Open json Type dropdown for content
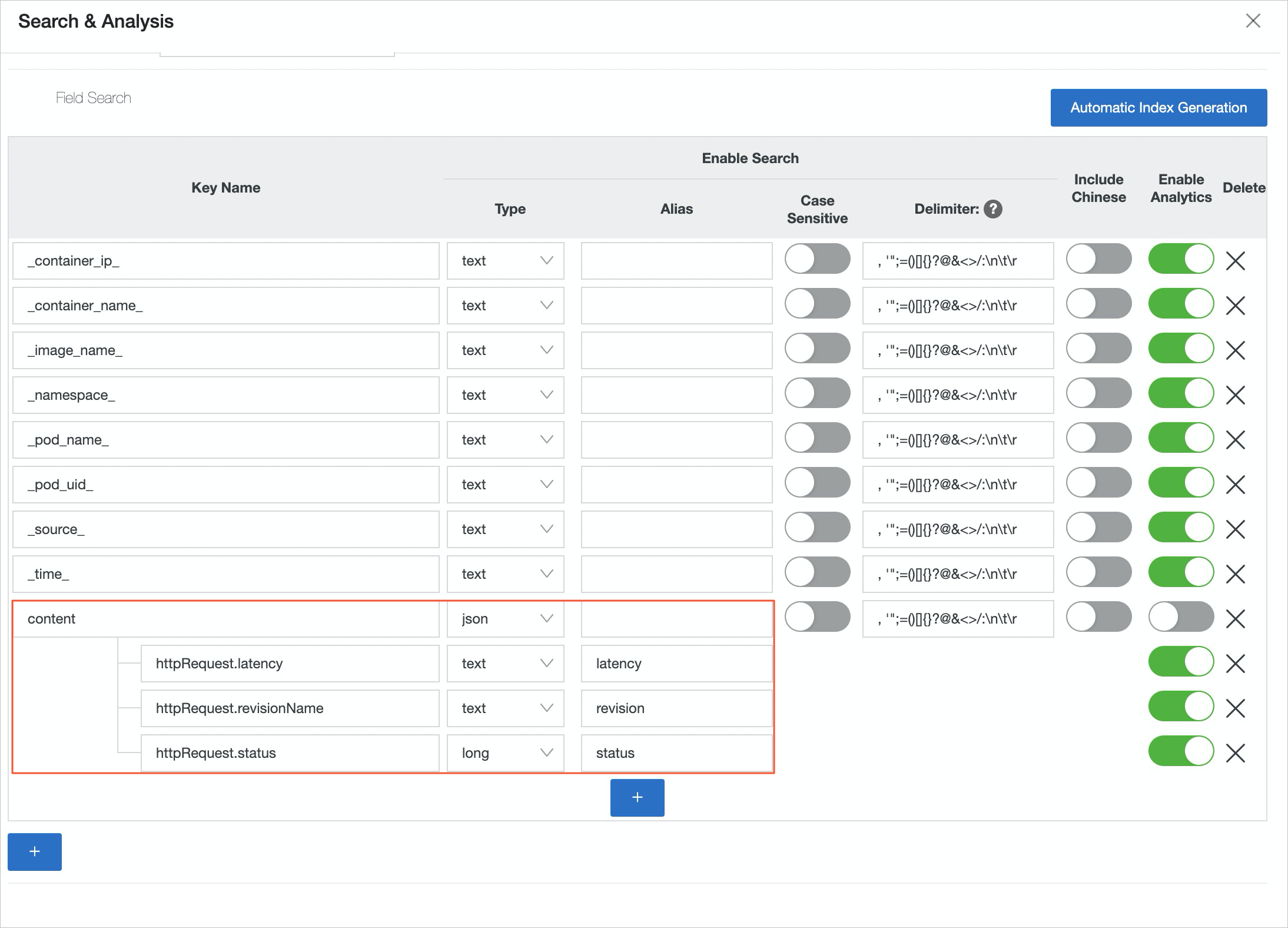Image resolution: width=1288 pixels, height=928 pixels. [x=506, y=619]
